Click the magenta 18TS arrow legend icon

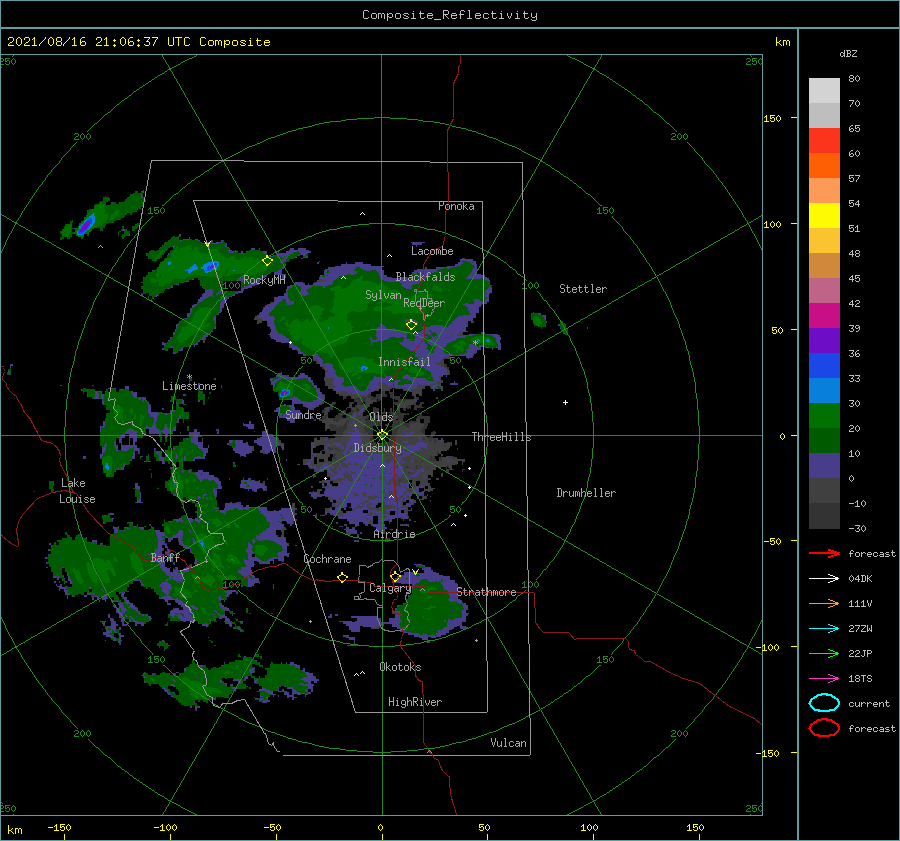click(824, 678)
